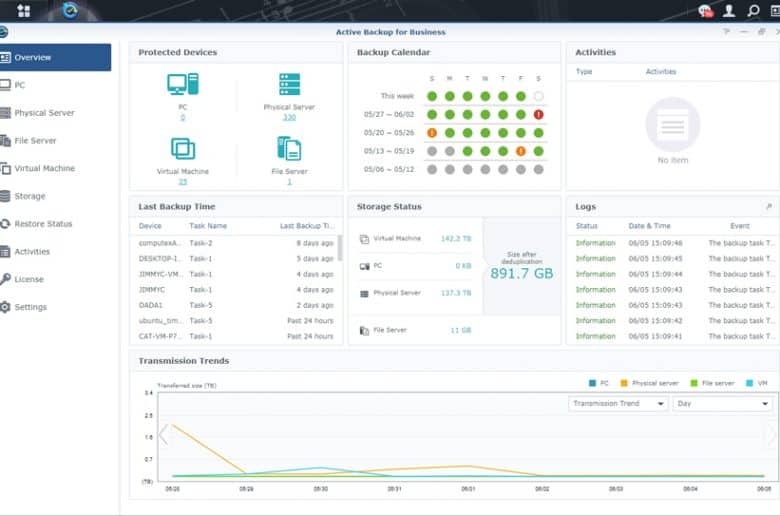Click the 891.7 GB deduplication value

pos(521,273)
